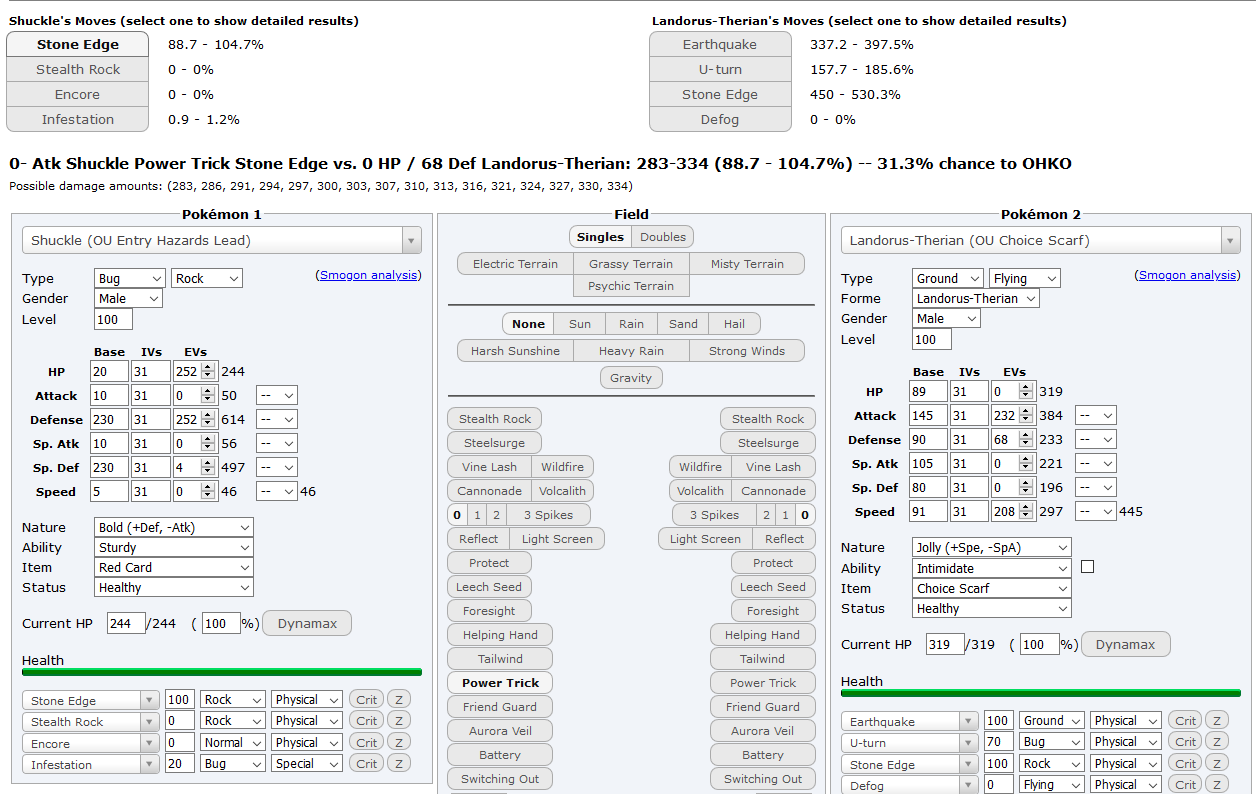Switch field format to Doubles
This screenshot has width=1256, height=794.
point(663,237)
